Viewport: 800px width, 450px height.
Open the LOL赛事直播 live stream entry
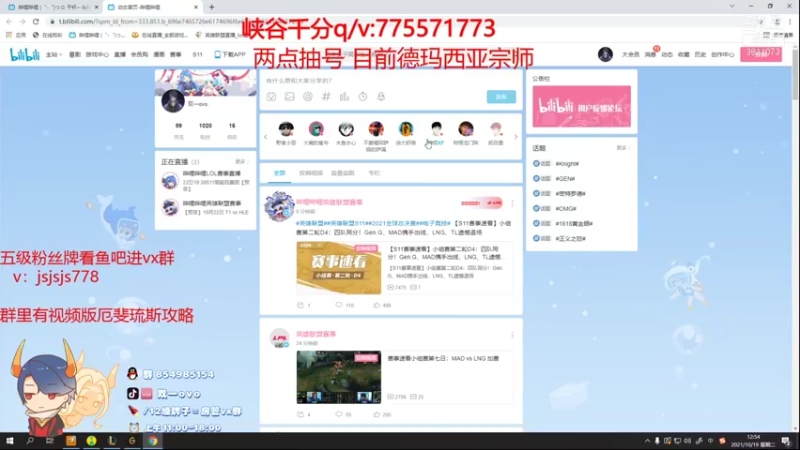coord(206,181)
